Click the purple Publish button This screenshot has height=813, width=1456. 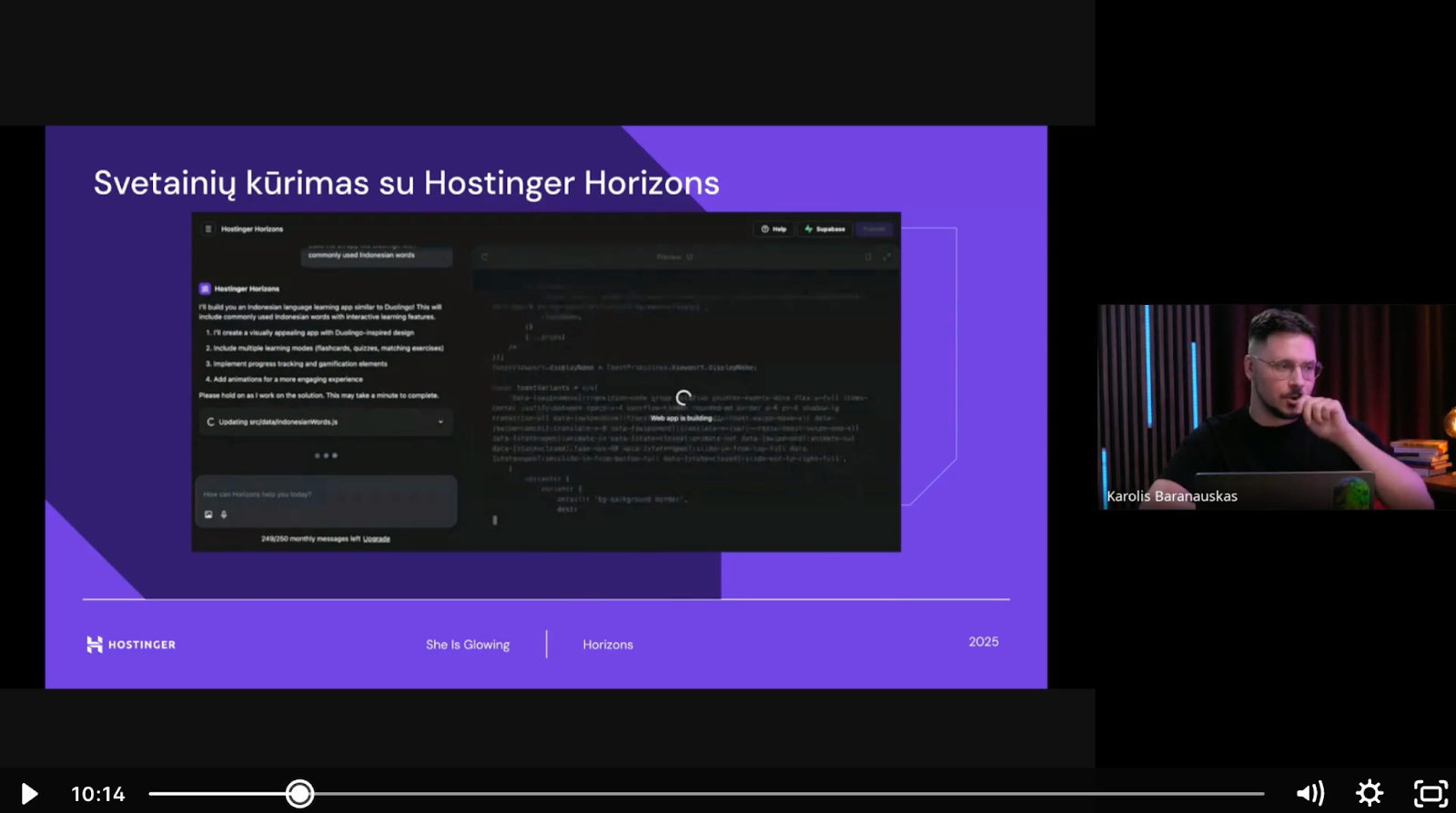point(875,229)
